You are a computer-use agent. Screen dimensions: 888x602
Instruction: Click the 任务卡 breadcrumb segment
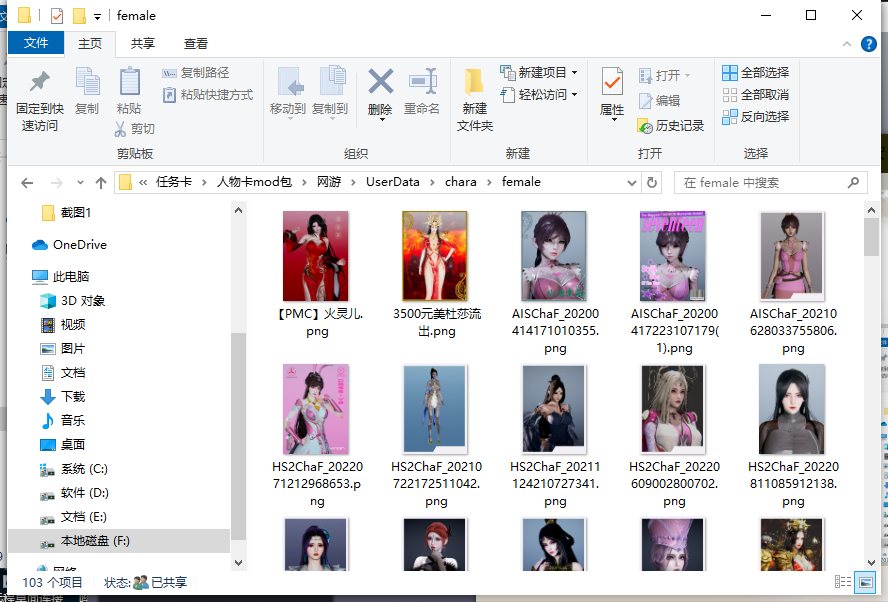[x=174, y=182]
